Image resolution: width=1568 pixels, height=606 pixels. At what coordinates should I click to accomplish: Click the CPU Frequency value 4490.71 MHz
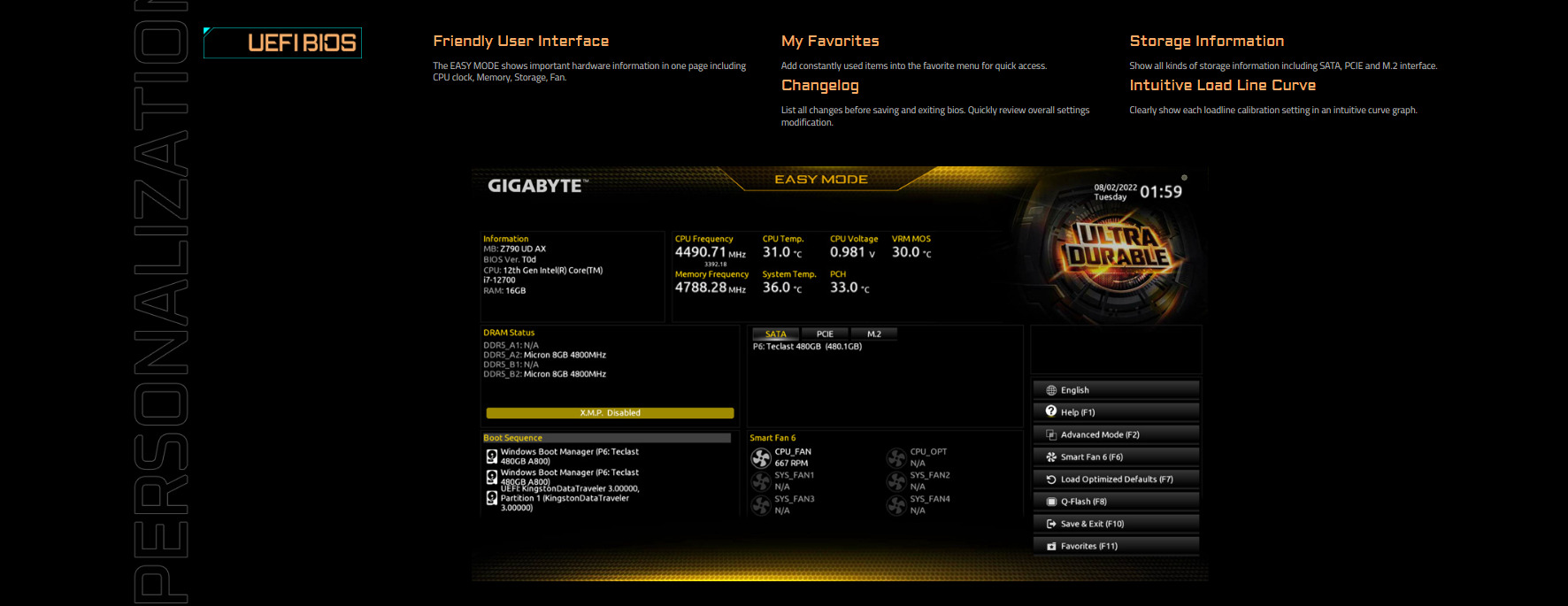pyautogui.click(x=710, y=252)
